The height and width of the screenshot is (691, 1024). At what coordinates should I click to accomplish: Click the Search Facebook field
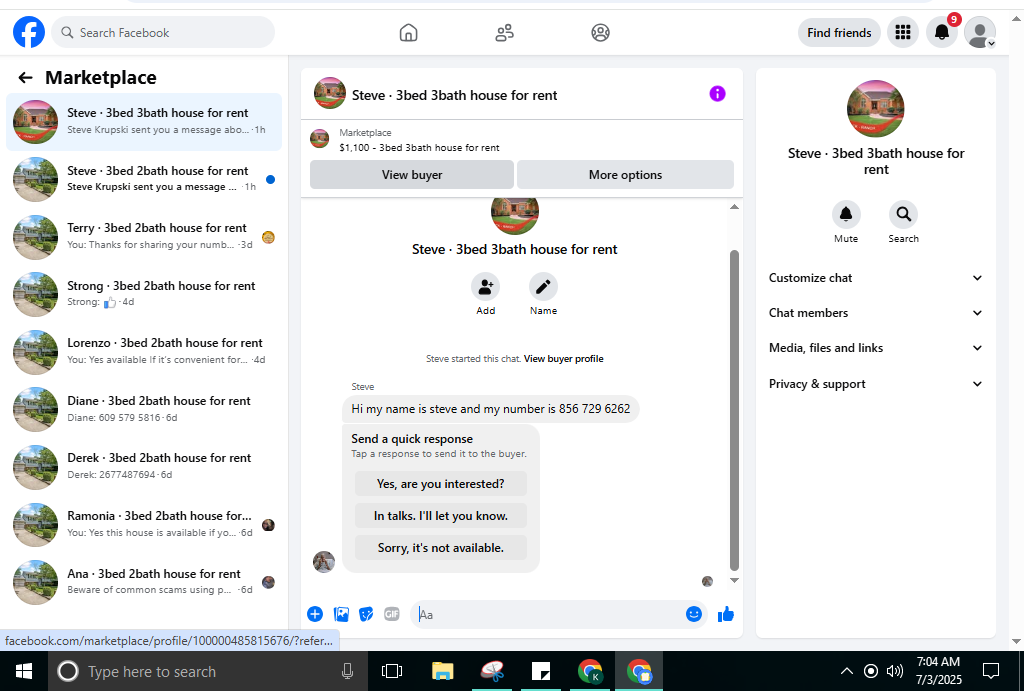tap(163, 32)
